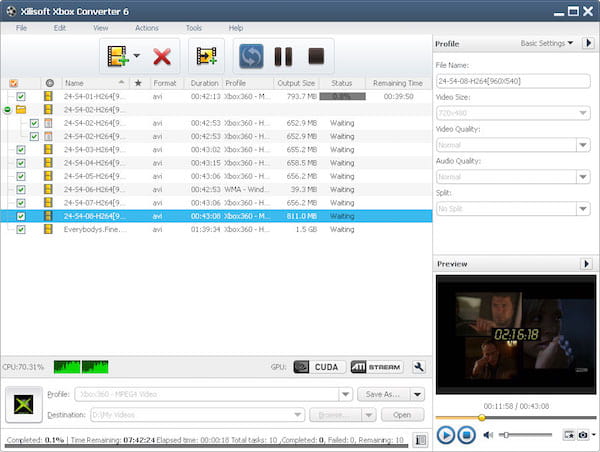Screen dimensions: 600x452
Task: Open the Video Size dropdown
Action: 582,113
